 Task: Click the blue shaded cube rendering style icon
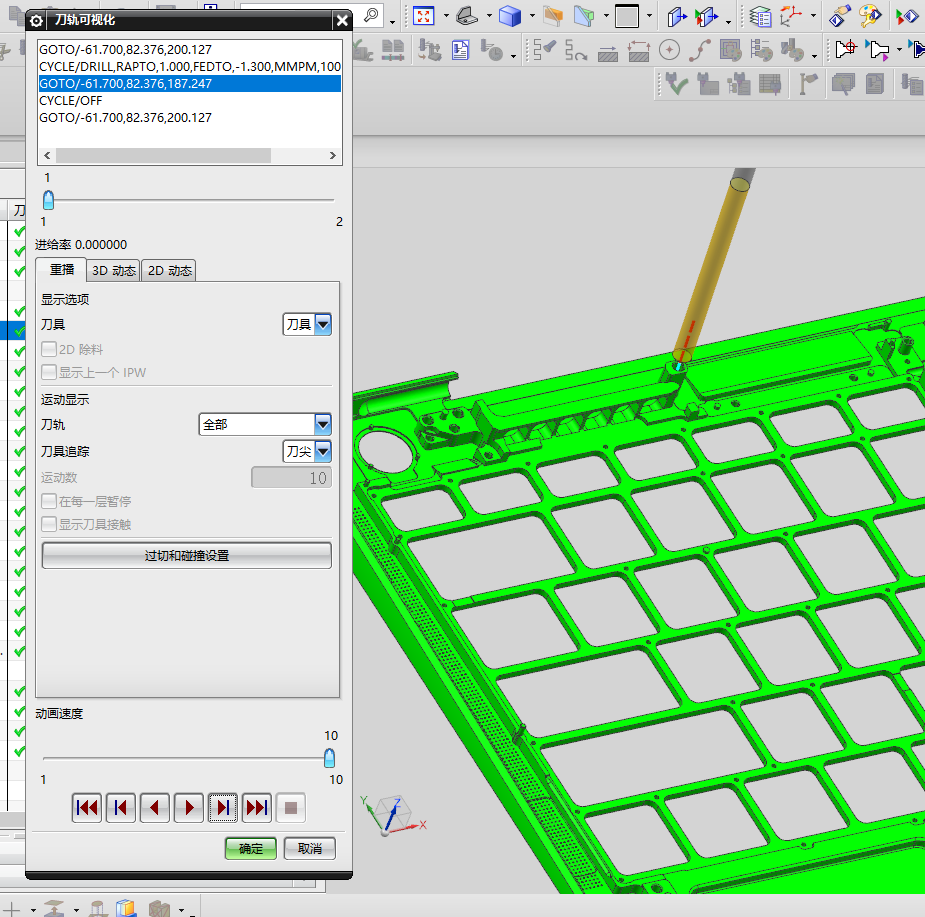pos(509,16)
